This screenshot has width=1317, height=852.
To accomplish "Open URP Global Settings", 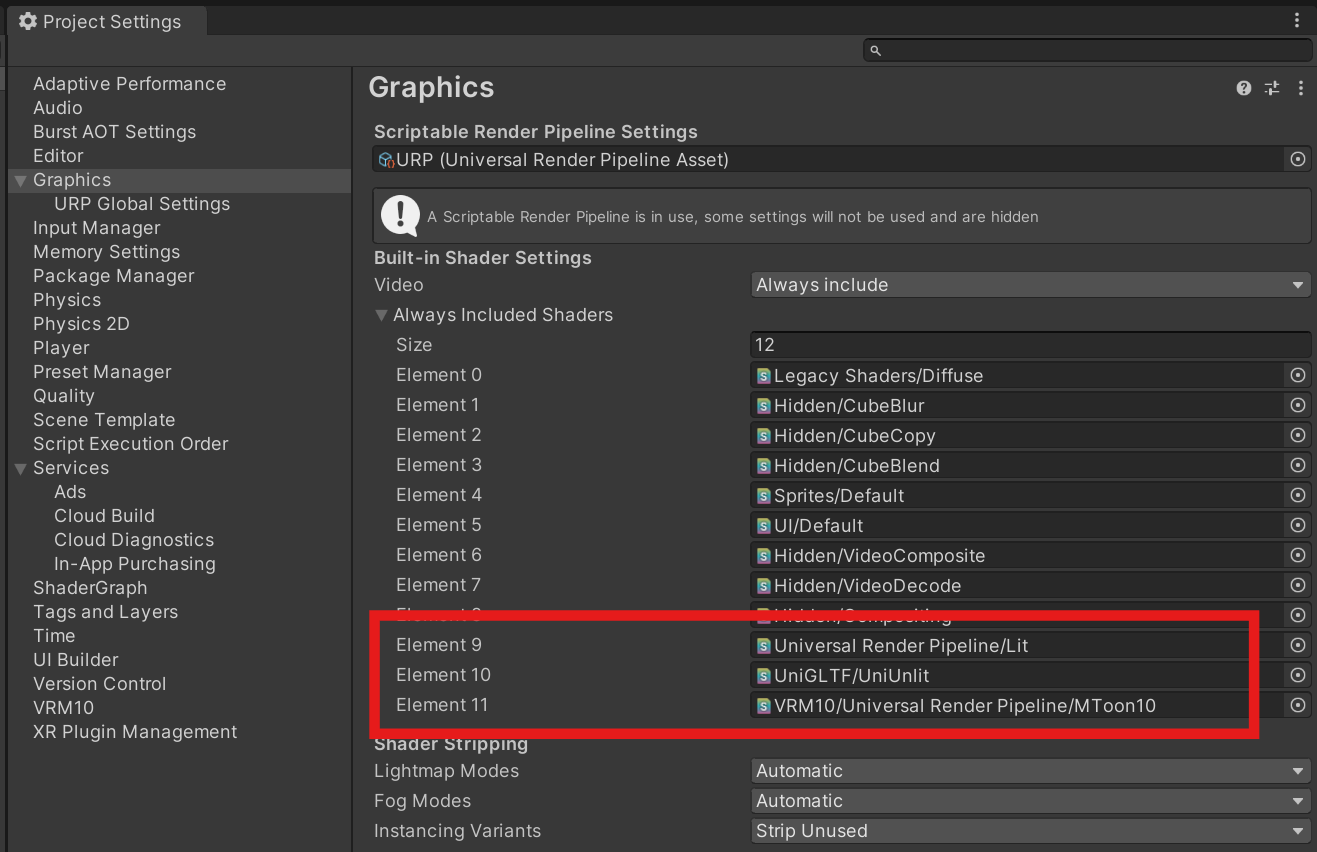I will [x=142, y=204].
